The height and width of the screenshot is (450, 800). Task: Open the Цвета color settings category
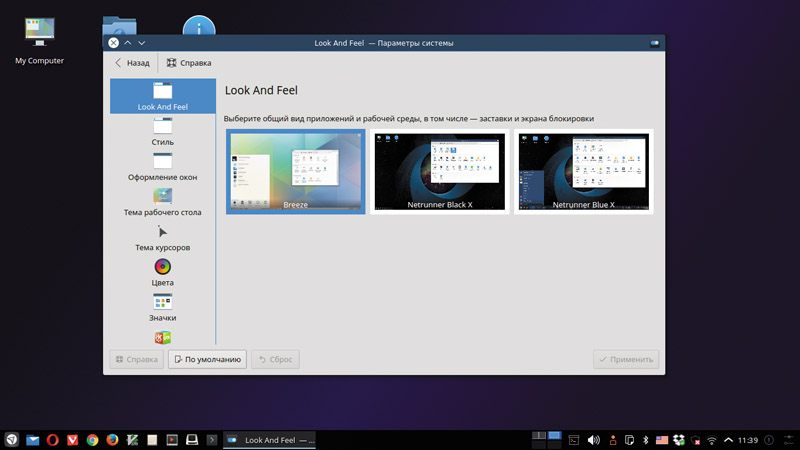(163, 272)
